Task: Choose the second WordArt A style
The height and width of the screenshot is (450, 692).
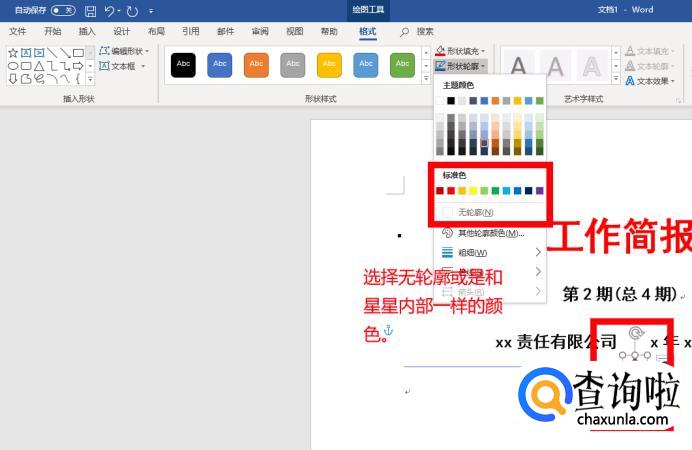Action: click(x=555, y=66)
